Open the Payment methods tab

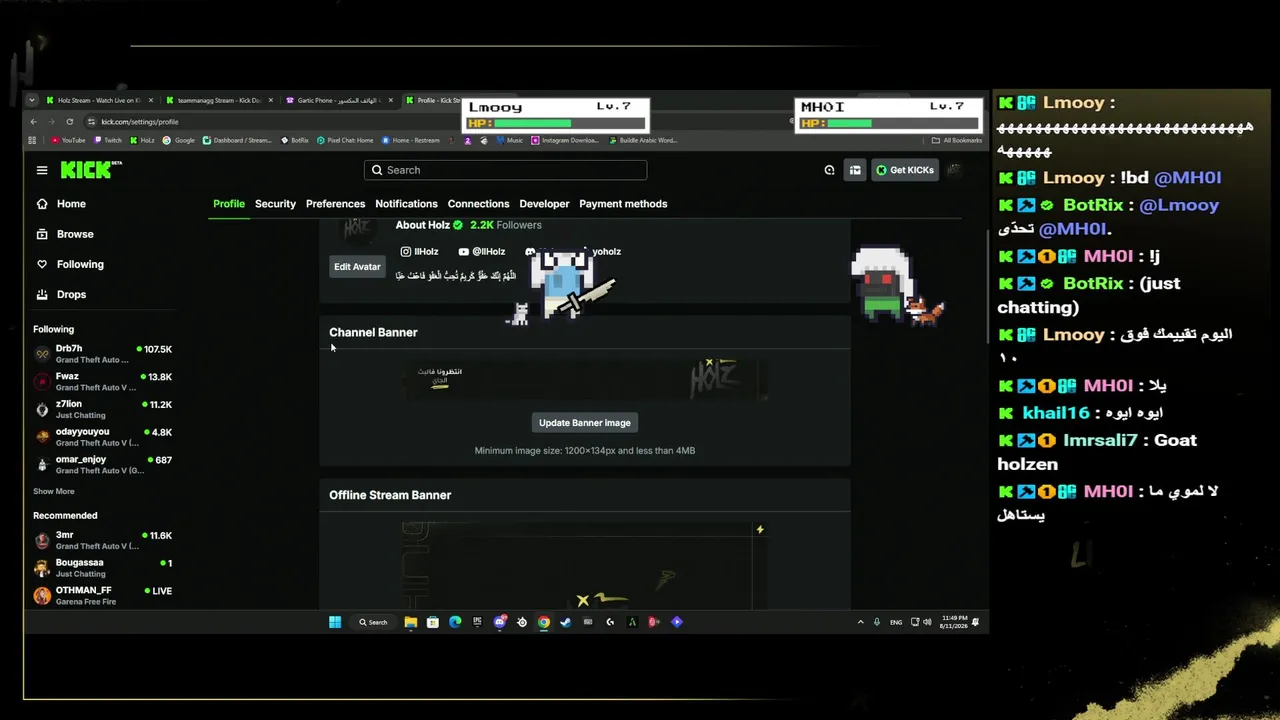pyautogui.click(x=623, y=204)
